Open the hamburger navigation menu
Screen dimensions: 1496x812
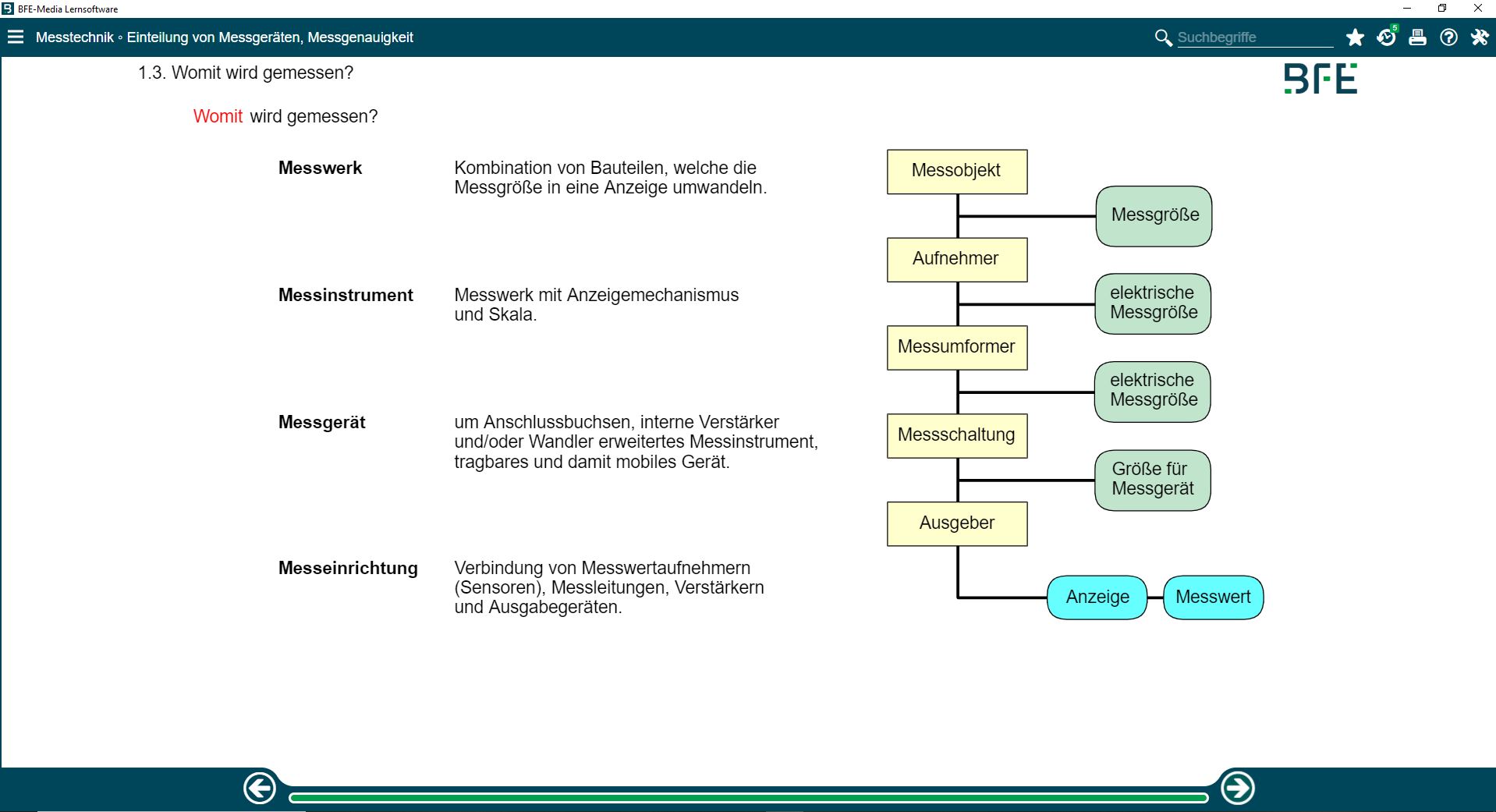pos(16,37)
